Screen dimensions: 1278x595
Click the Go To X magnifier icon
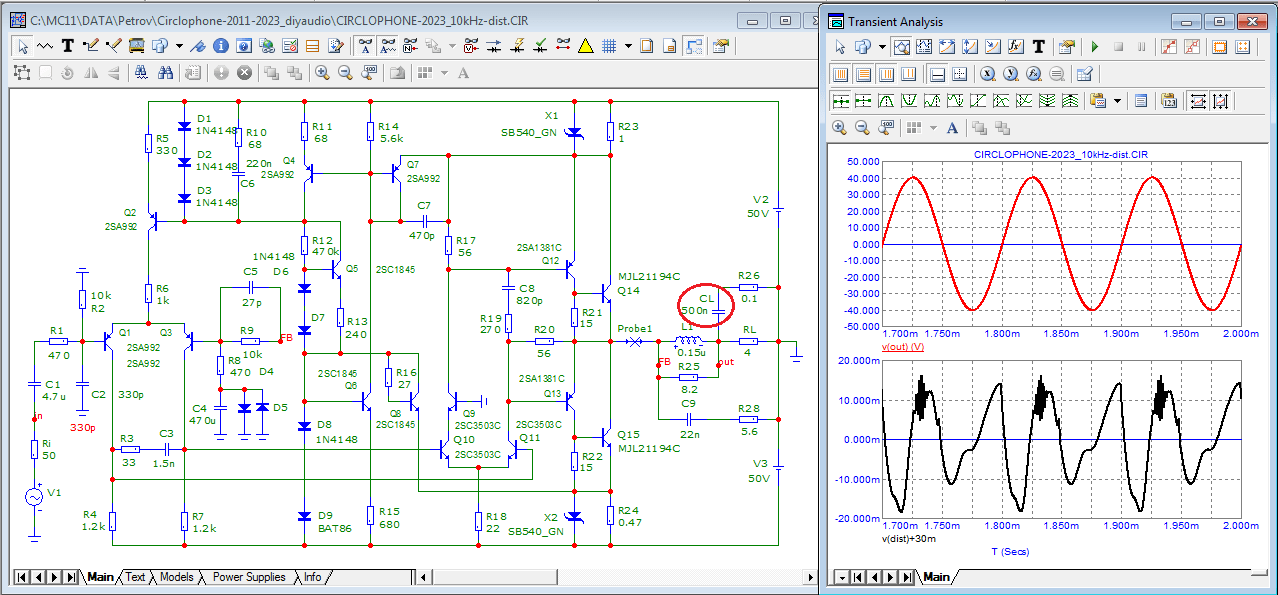[x=987, y=74]
